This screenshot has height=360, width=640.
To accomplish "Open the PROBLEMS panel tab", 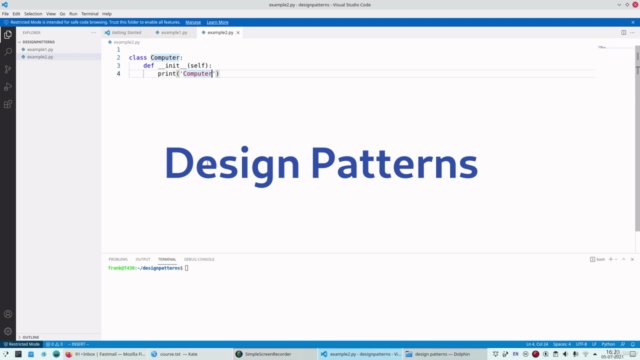I will (x=118, y=259).
